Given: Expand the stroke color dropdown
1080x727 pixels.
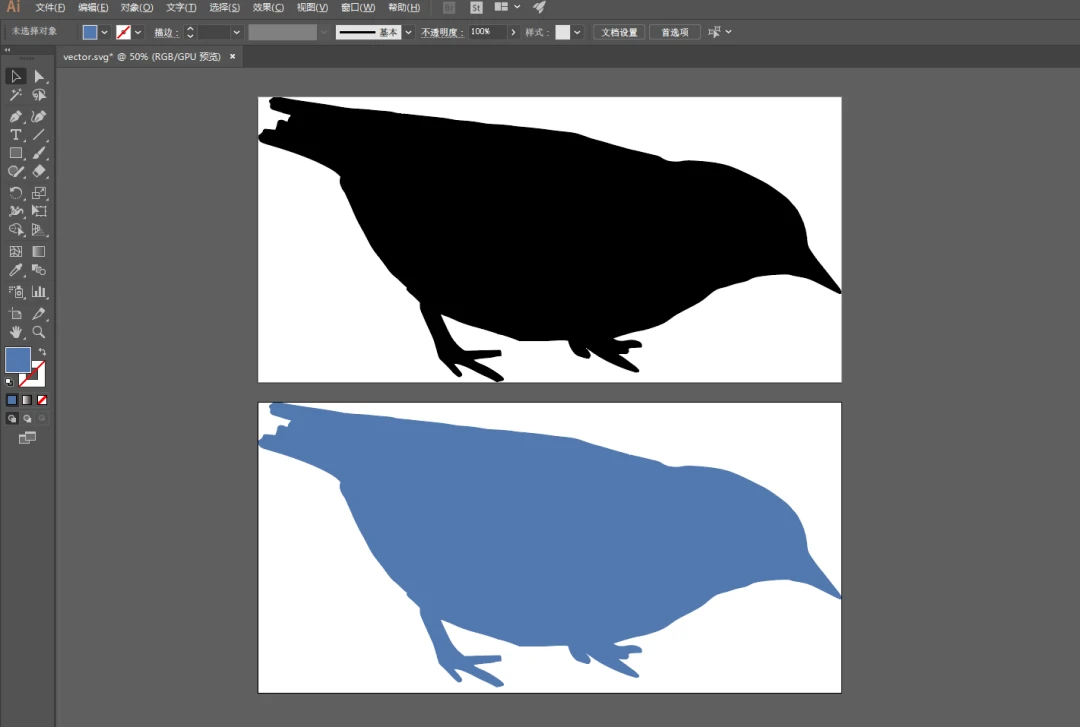Looking at the screenshot, I should (138, 32).
